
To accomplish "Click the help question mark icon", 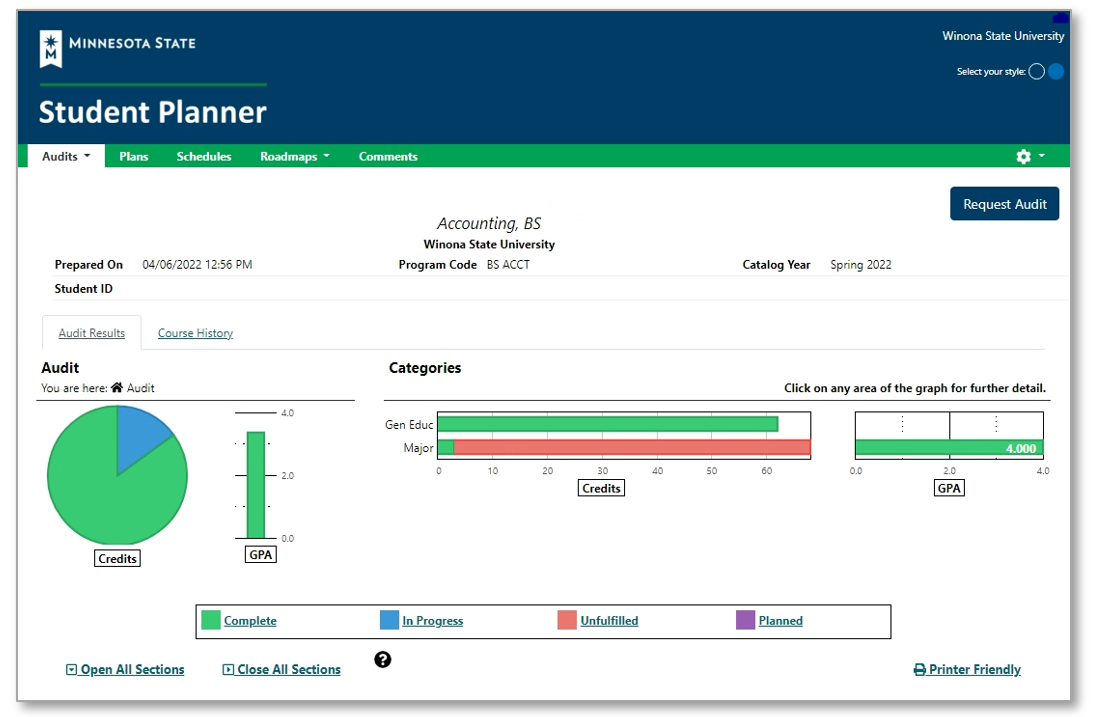I will click(x=382, y=659).
